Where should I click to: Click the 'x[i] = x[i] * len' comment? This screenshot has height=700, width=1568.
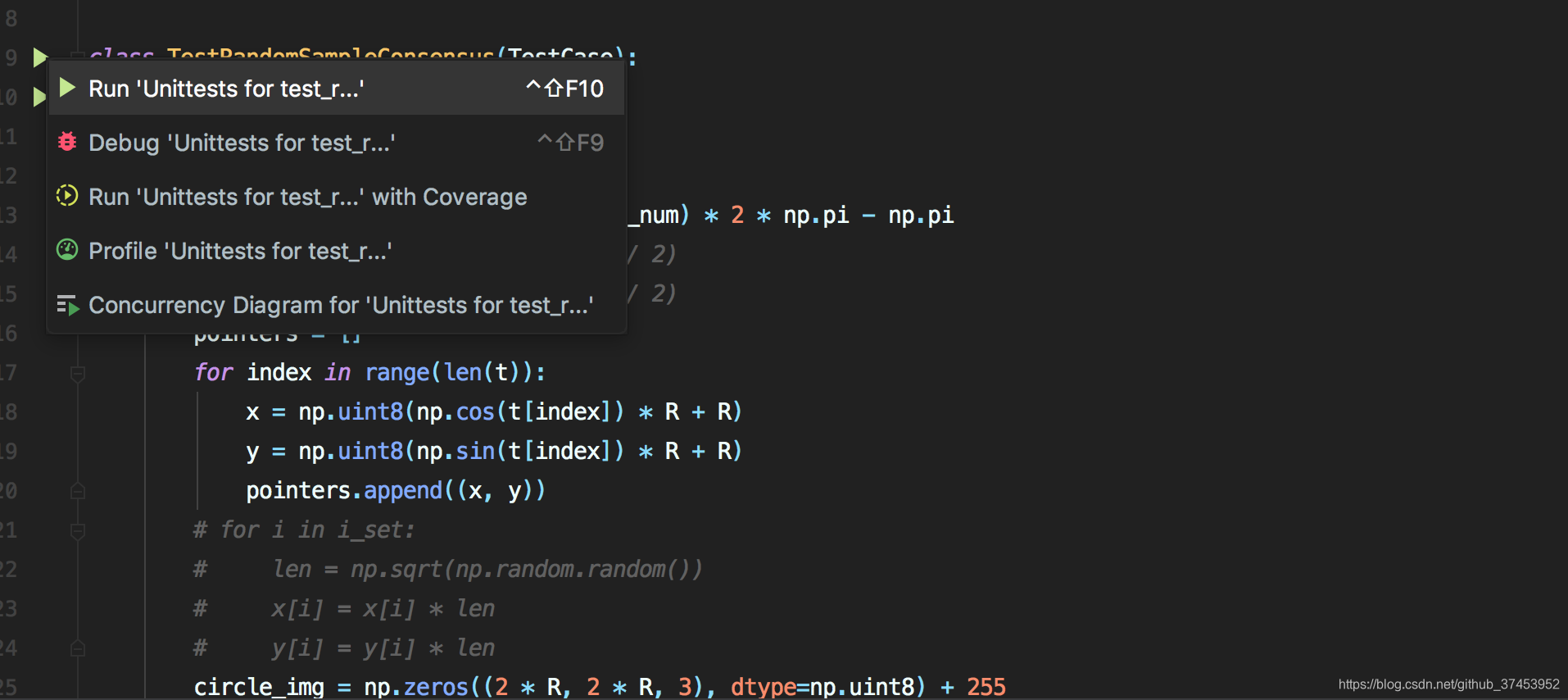(x=383, y=608)
